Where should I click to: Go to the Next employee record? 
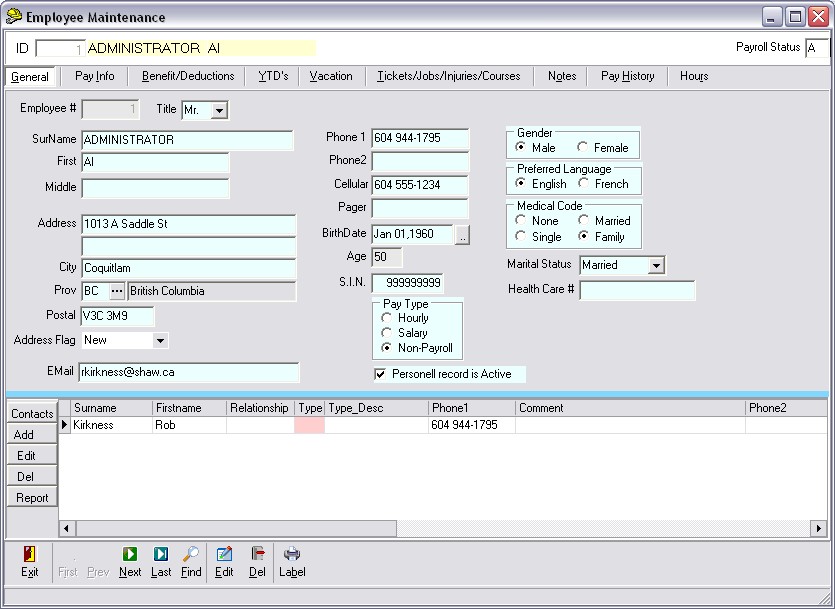tap(130, 554)
